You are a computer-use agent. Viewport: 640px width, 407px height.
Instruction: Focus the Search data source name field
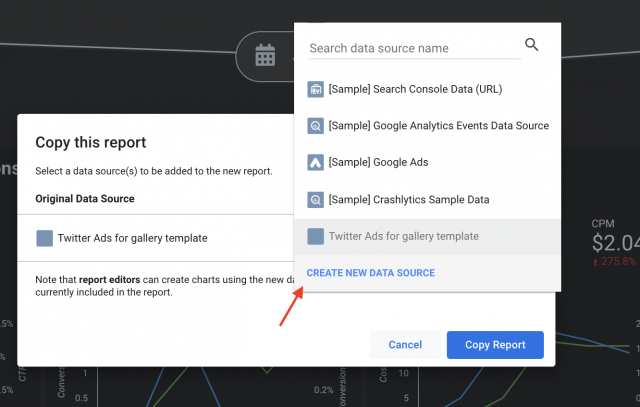410,48
